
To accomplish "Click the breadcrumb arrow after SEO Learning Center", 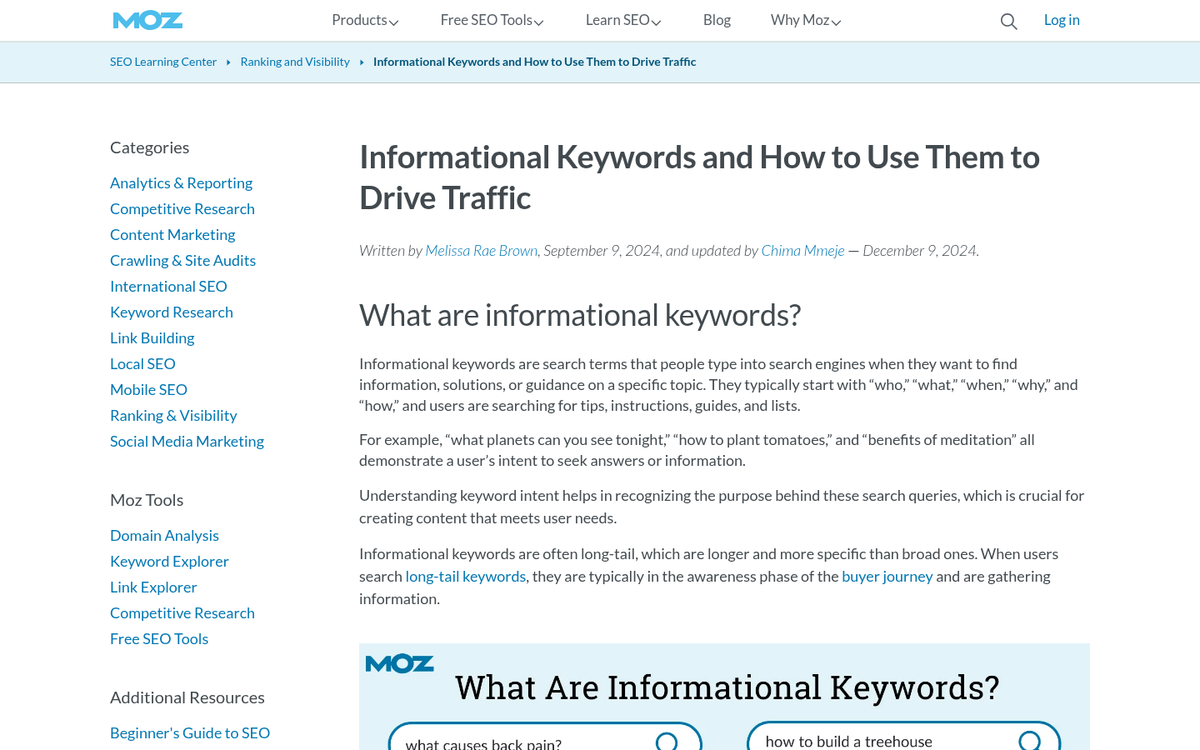I will pyautogui.click(x=228, y=61).
